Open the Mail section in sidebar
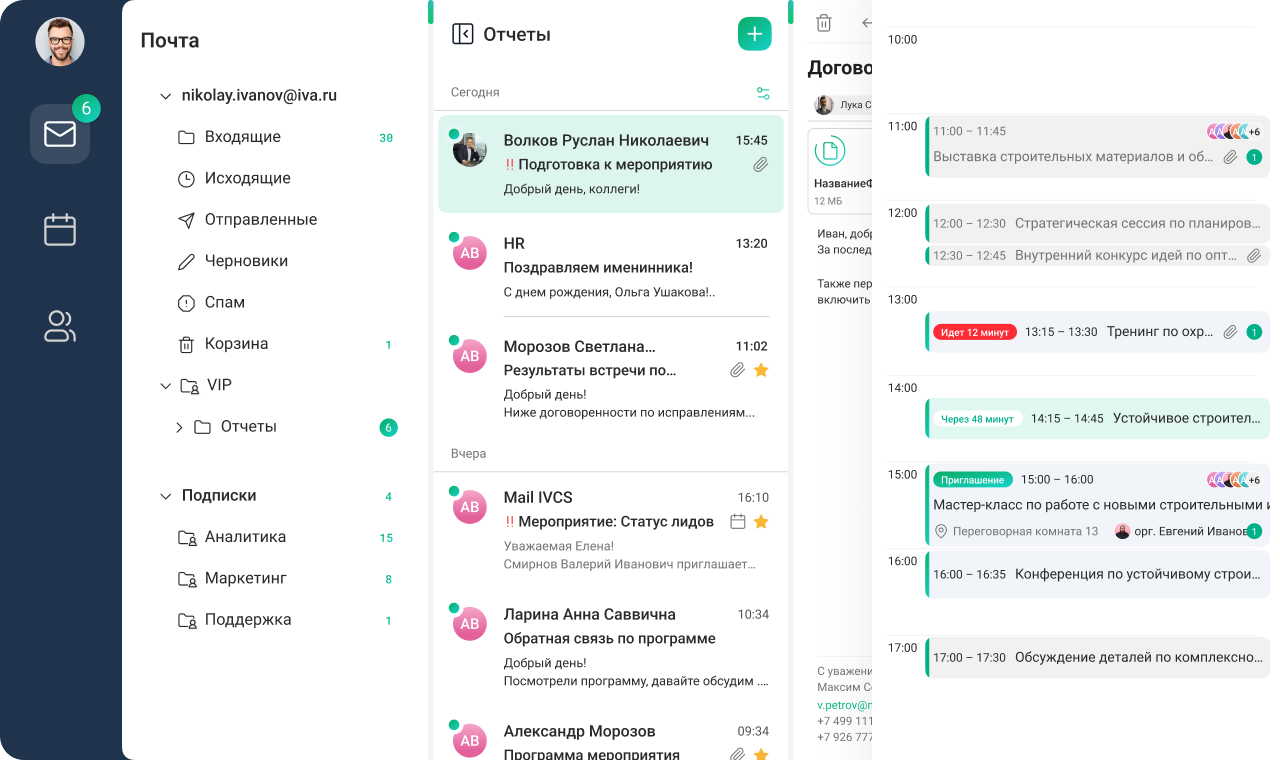The height and width of the screenshot is (760, 1280). coord(60,134)
